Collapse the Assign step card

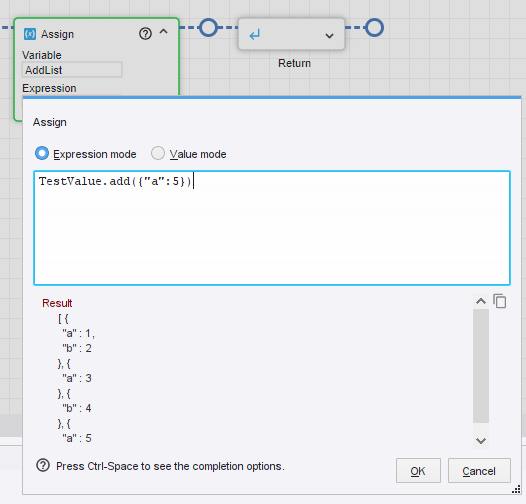pyautogui.click(x=163, y=32)
